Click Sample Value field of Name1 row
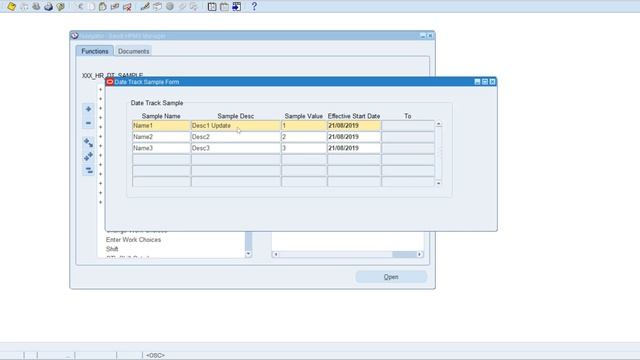 pos(304,126)
